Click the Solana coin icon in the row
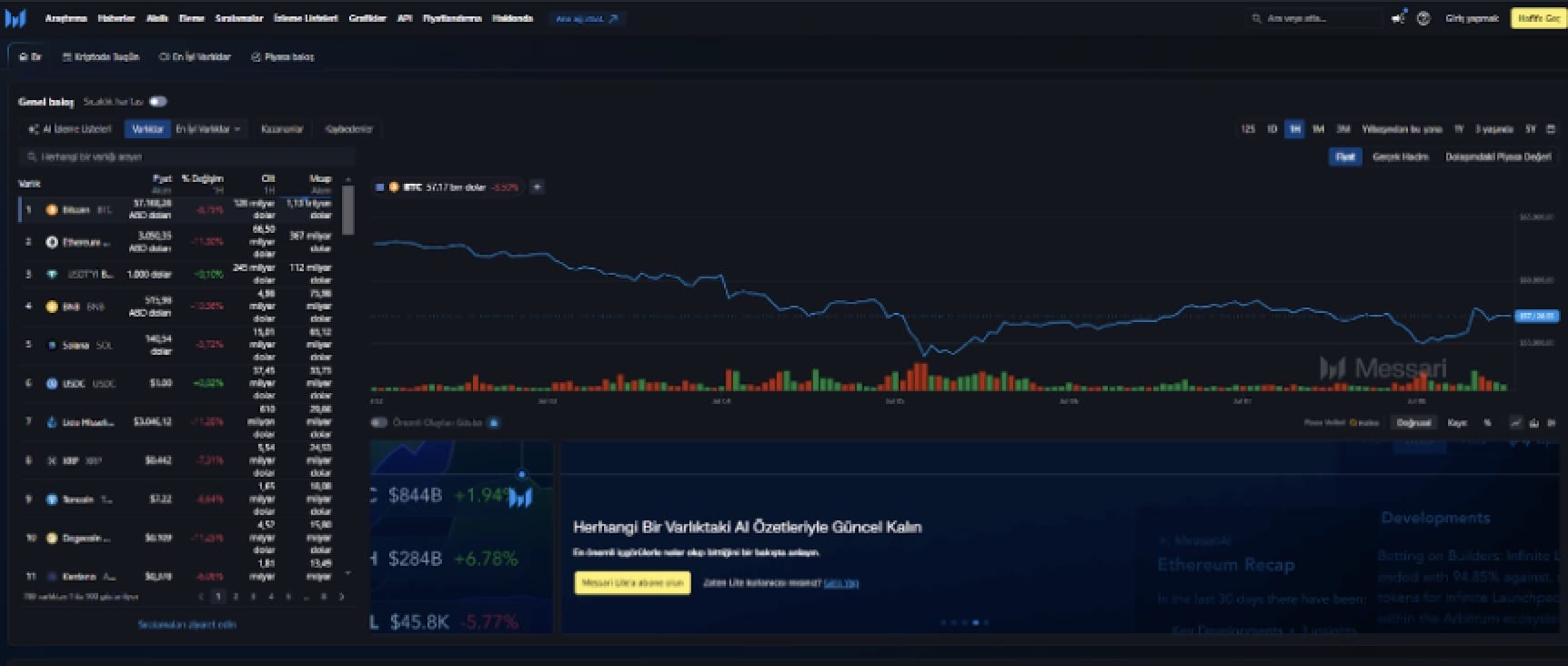 click(52, 345)
